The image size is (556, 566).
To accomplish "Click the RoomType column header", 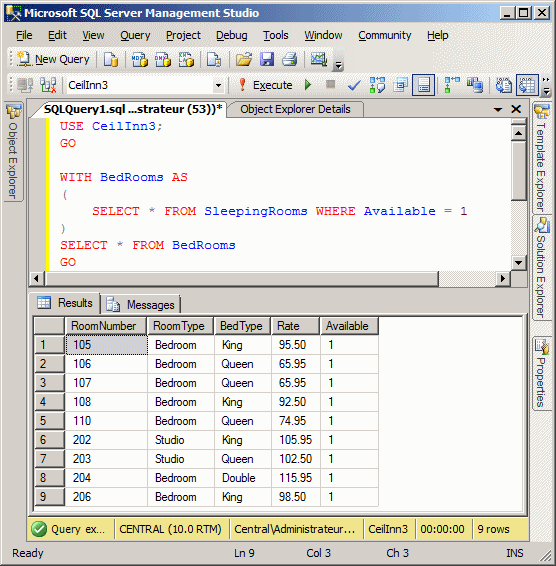I will (x=180, y=326).
